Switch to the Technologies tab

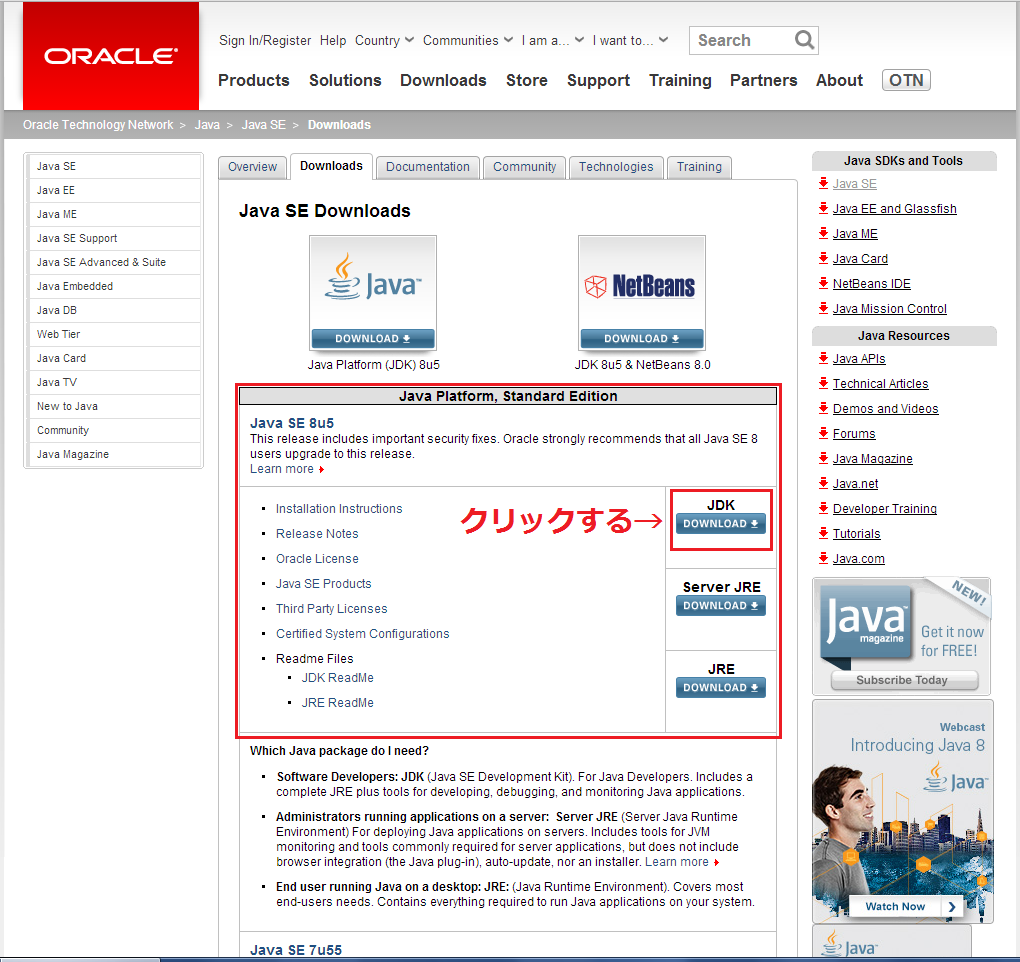point(616,167)
